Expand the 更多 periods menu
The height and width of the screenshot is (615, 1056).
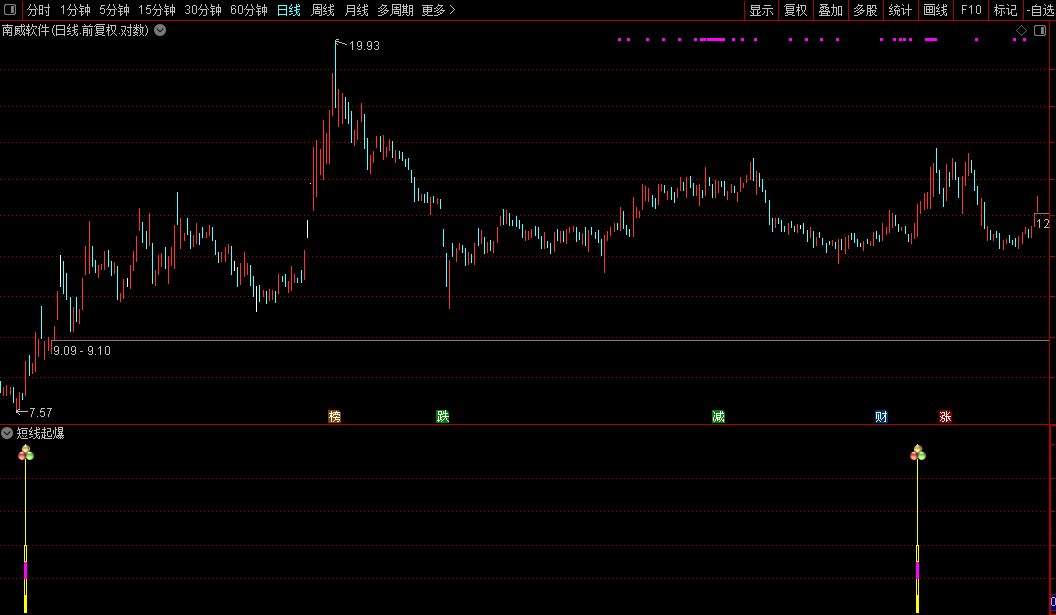[438, 10]
